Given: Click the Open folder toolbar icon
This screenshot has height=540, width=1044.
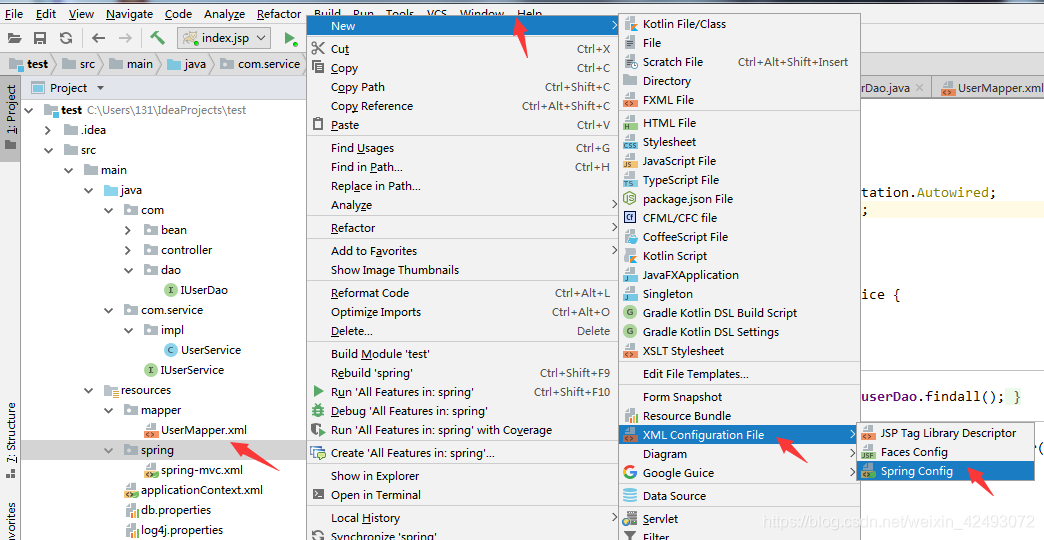Looking at the screenshot, I should (x=14, y=38).
